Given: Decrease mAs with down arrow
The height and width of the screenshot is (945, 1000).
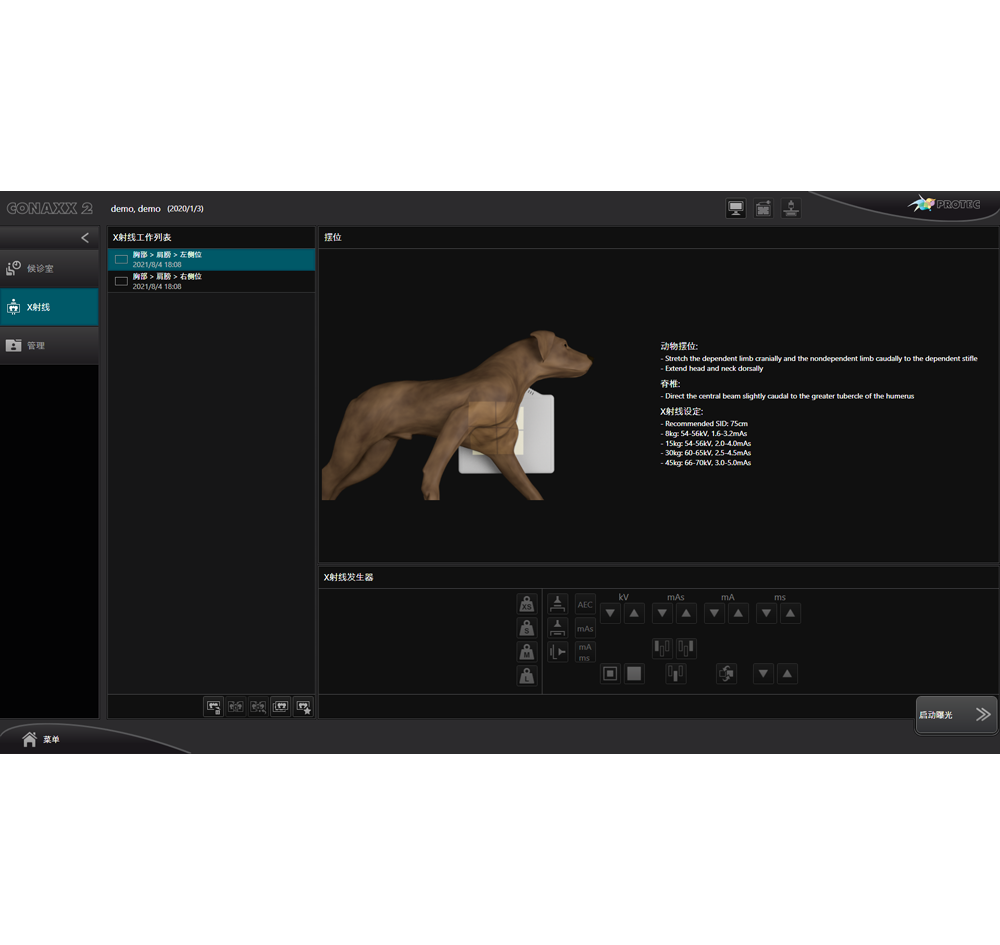Looking at the screenshot, I should coord(662,613).
